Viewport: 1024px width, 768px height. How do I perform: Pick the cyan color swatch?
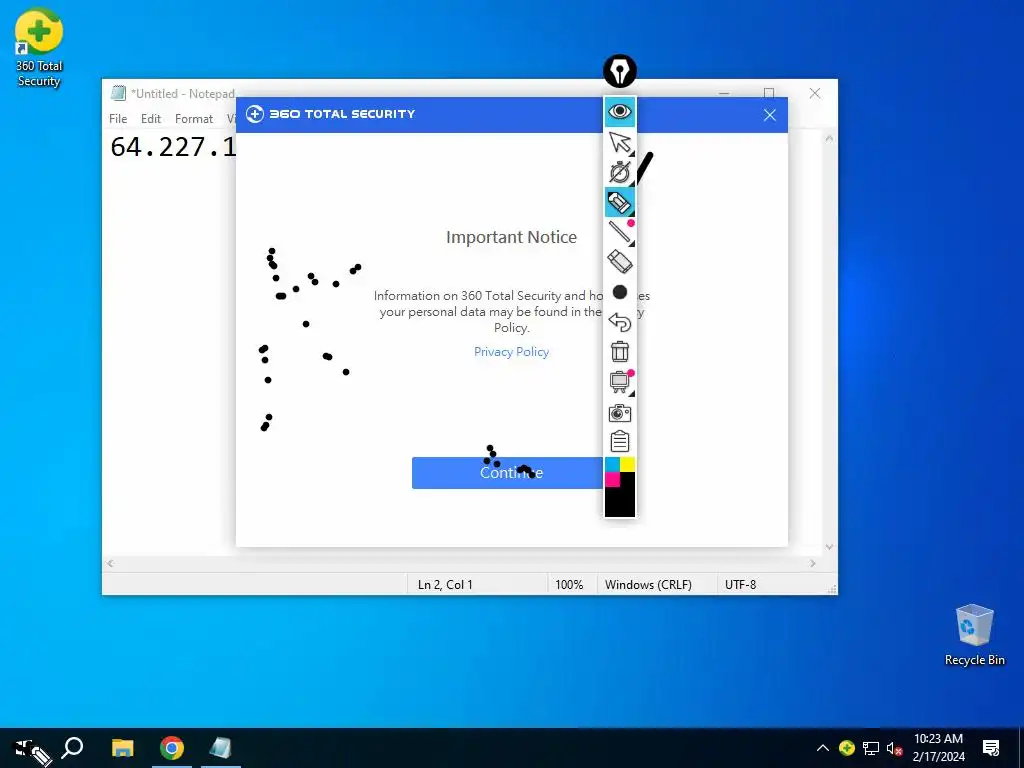point(612,464)
